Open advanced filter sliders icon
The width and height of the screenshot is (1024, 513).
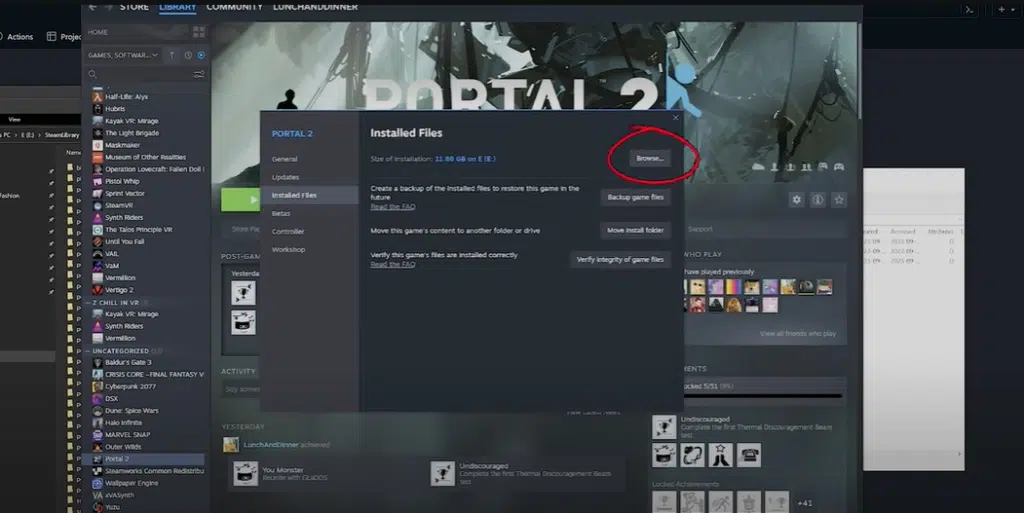[199, 74]
